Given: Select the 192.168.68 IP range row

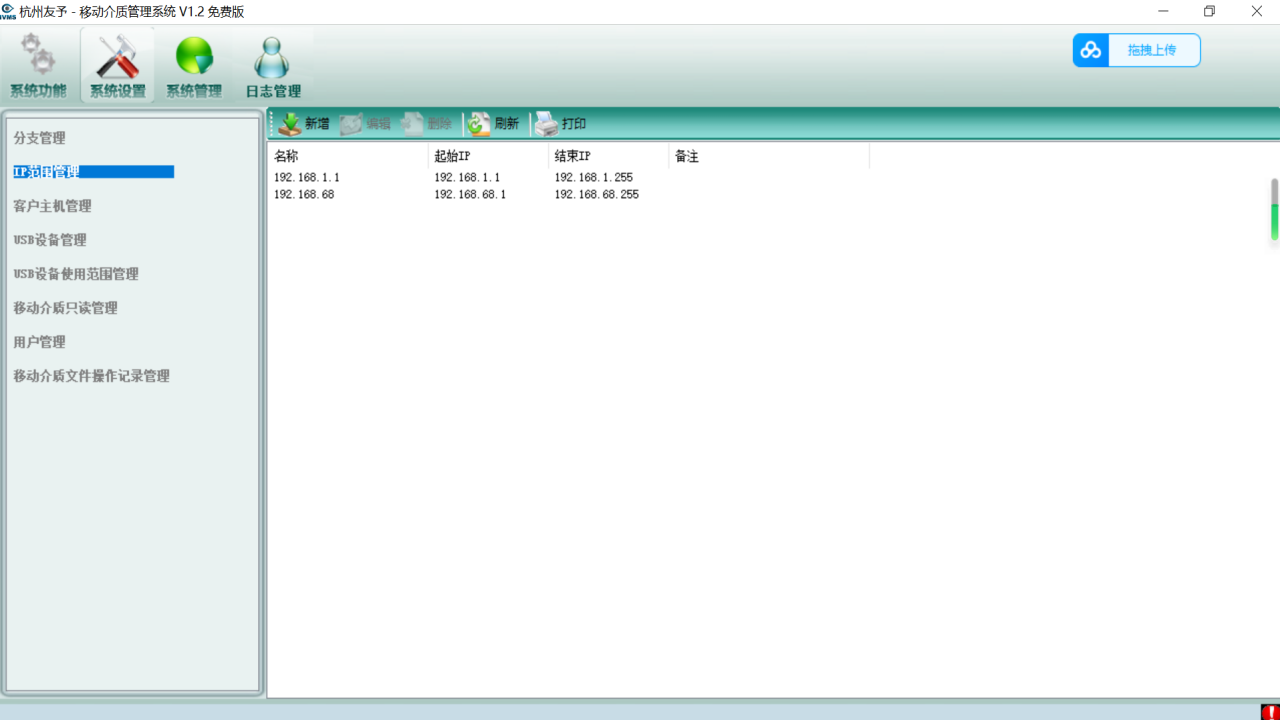Looking at the screenshot, I should [x=304, y=195].
